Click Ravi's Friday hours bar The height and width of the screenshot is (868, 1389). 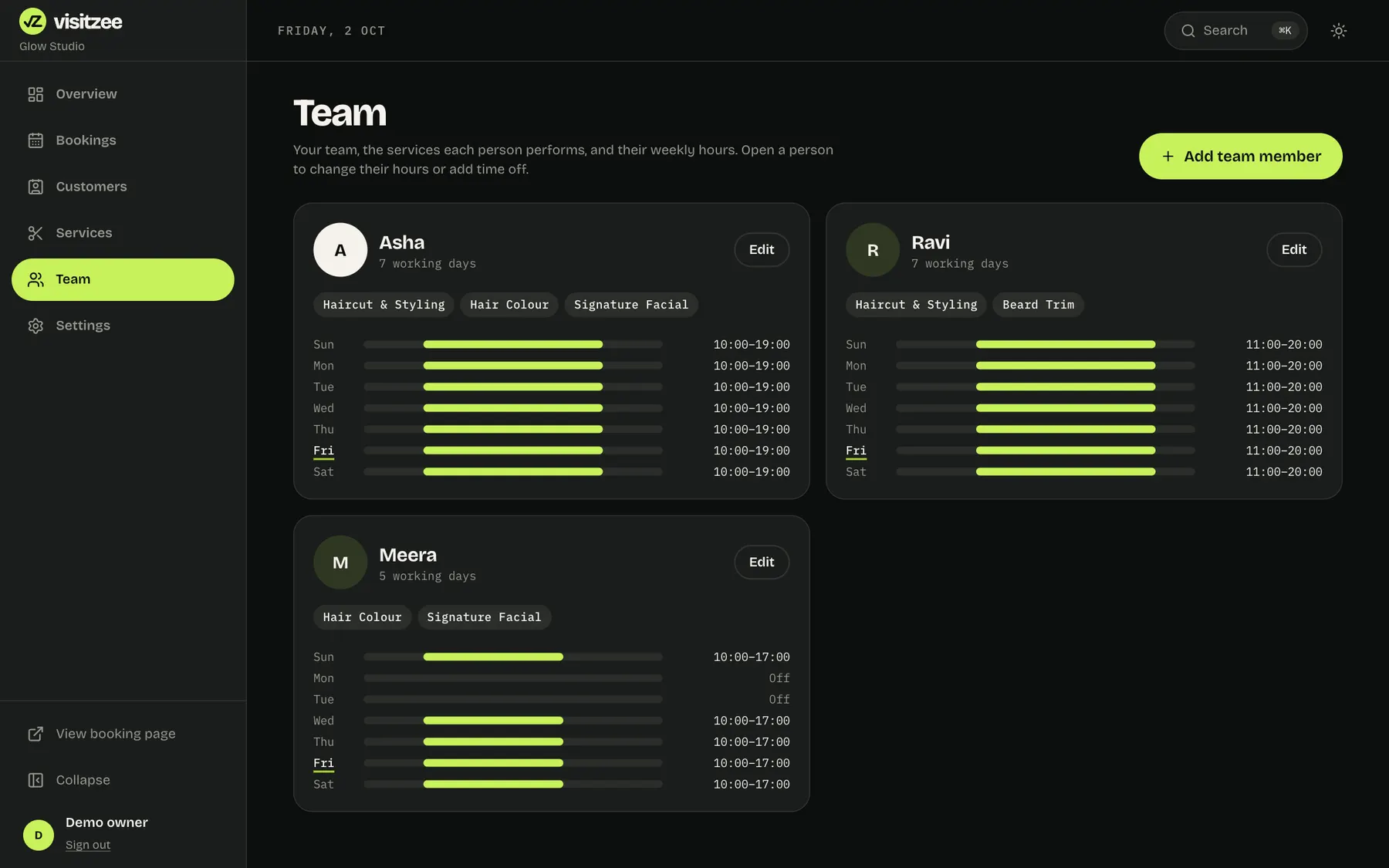coord(1046,451)
